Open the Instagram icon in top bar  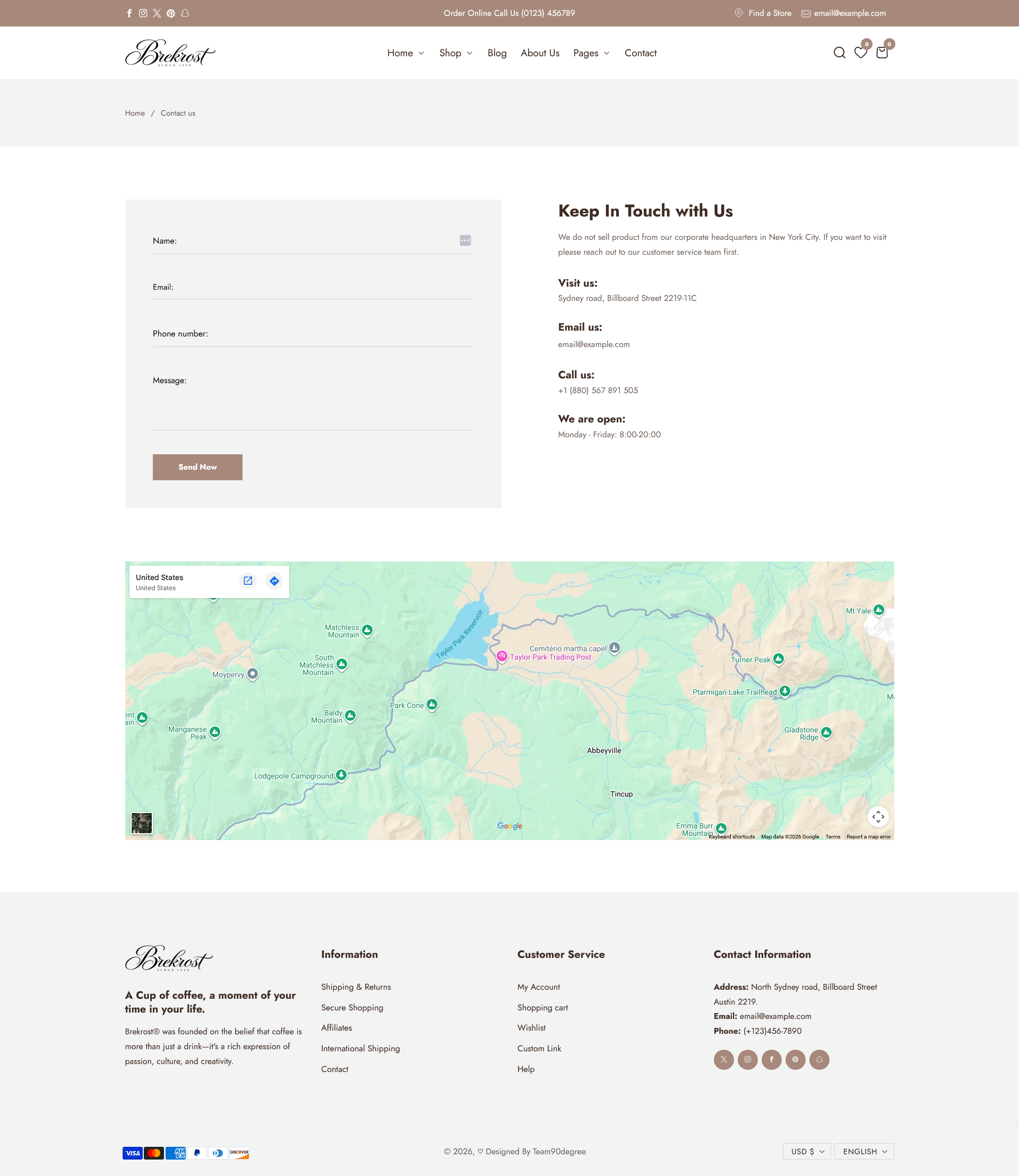[x=143, y=13]
